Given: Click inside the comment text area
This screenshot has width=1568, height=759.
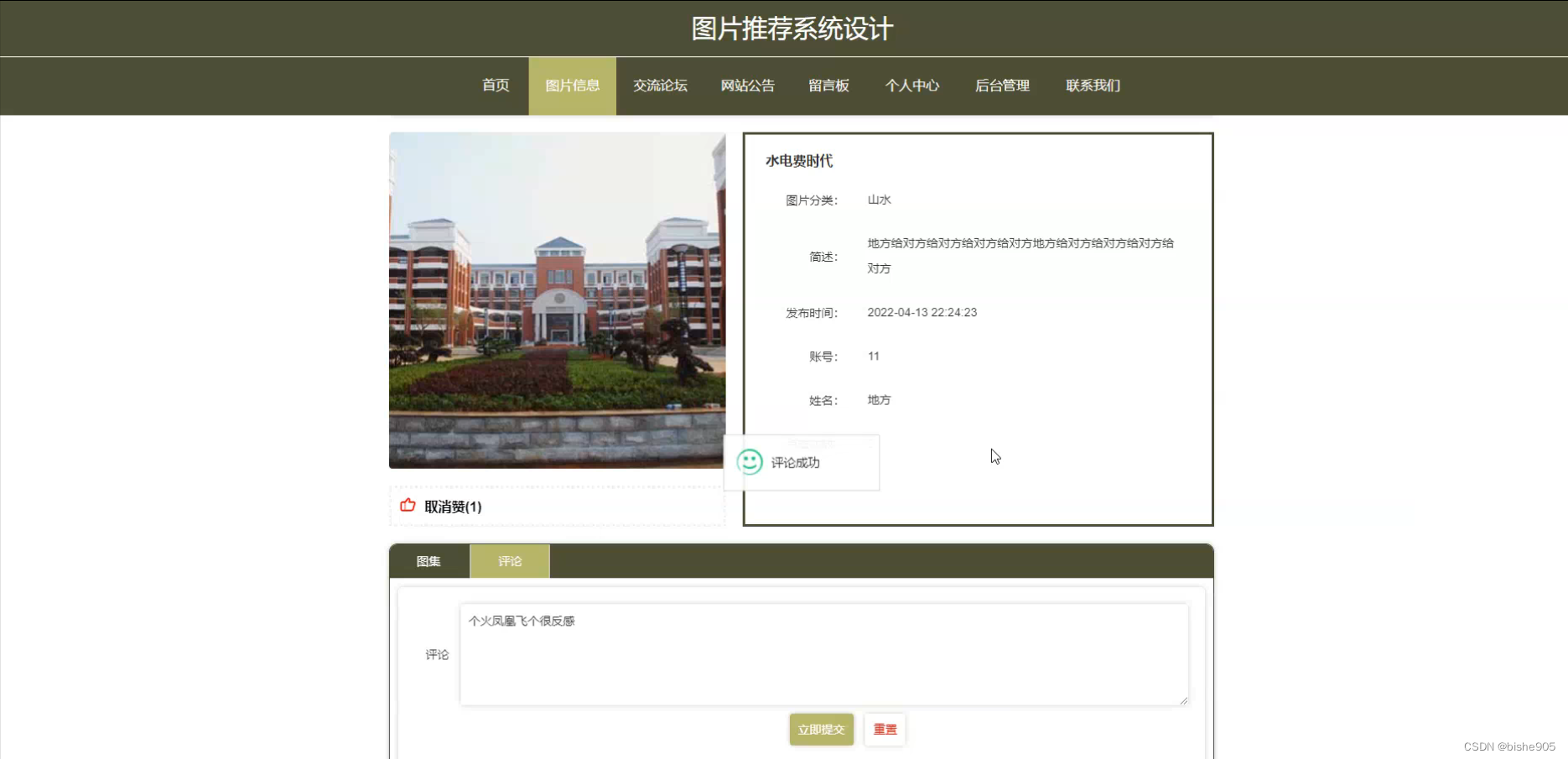Looking at the screenshot, I should click(823, 654).
